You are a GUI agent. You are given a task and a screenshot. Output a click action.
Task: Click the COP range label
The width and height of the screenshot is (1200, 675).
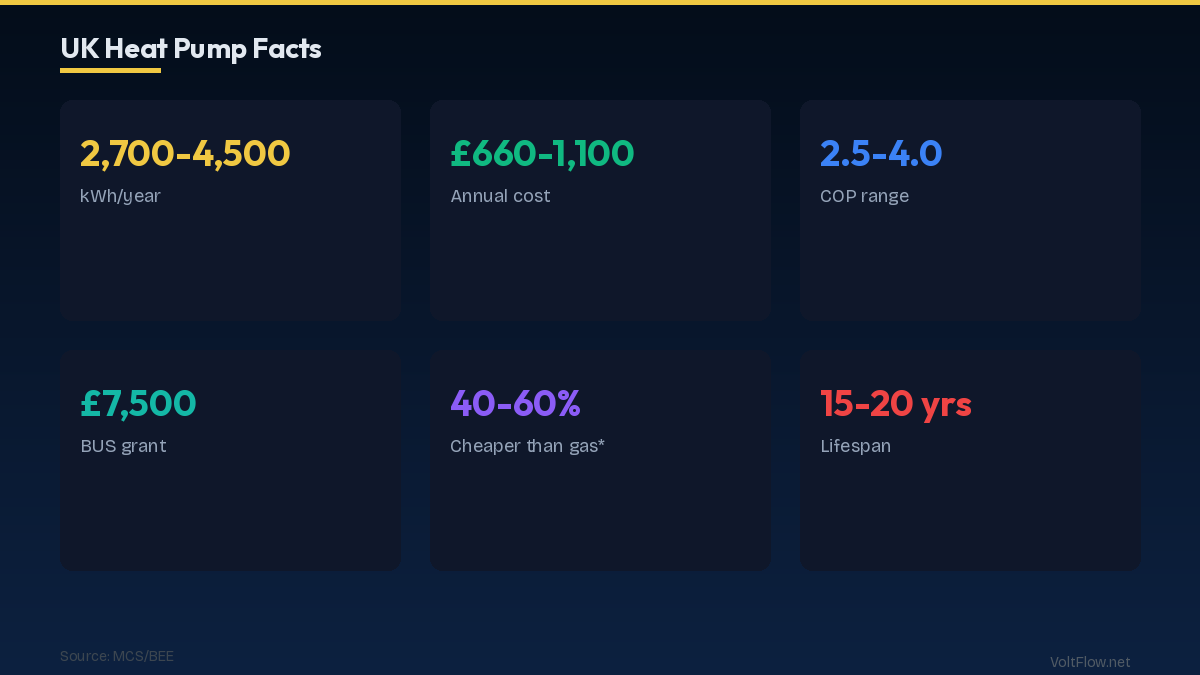click(864, 196)
